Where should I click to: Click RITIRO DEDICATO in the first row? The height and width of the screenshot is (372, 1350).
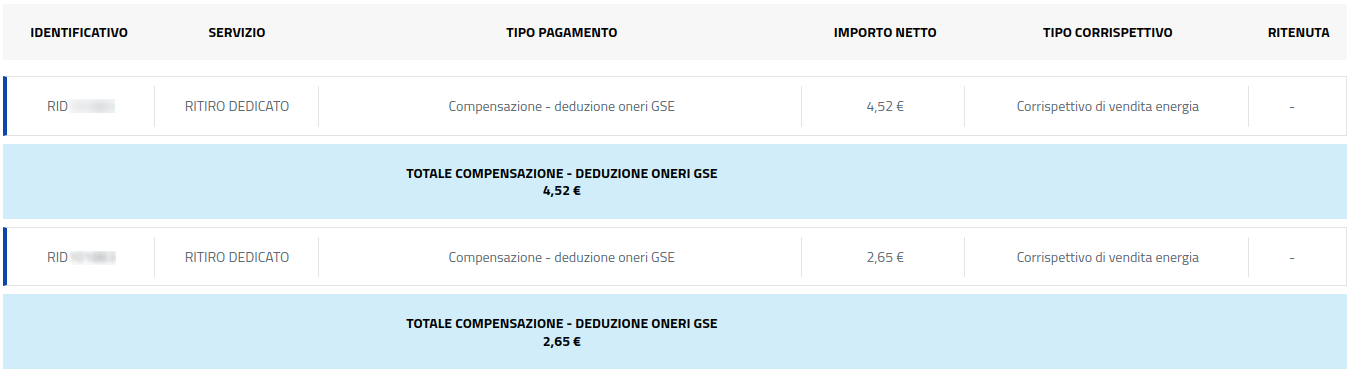[x=237, y=106]
